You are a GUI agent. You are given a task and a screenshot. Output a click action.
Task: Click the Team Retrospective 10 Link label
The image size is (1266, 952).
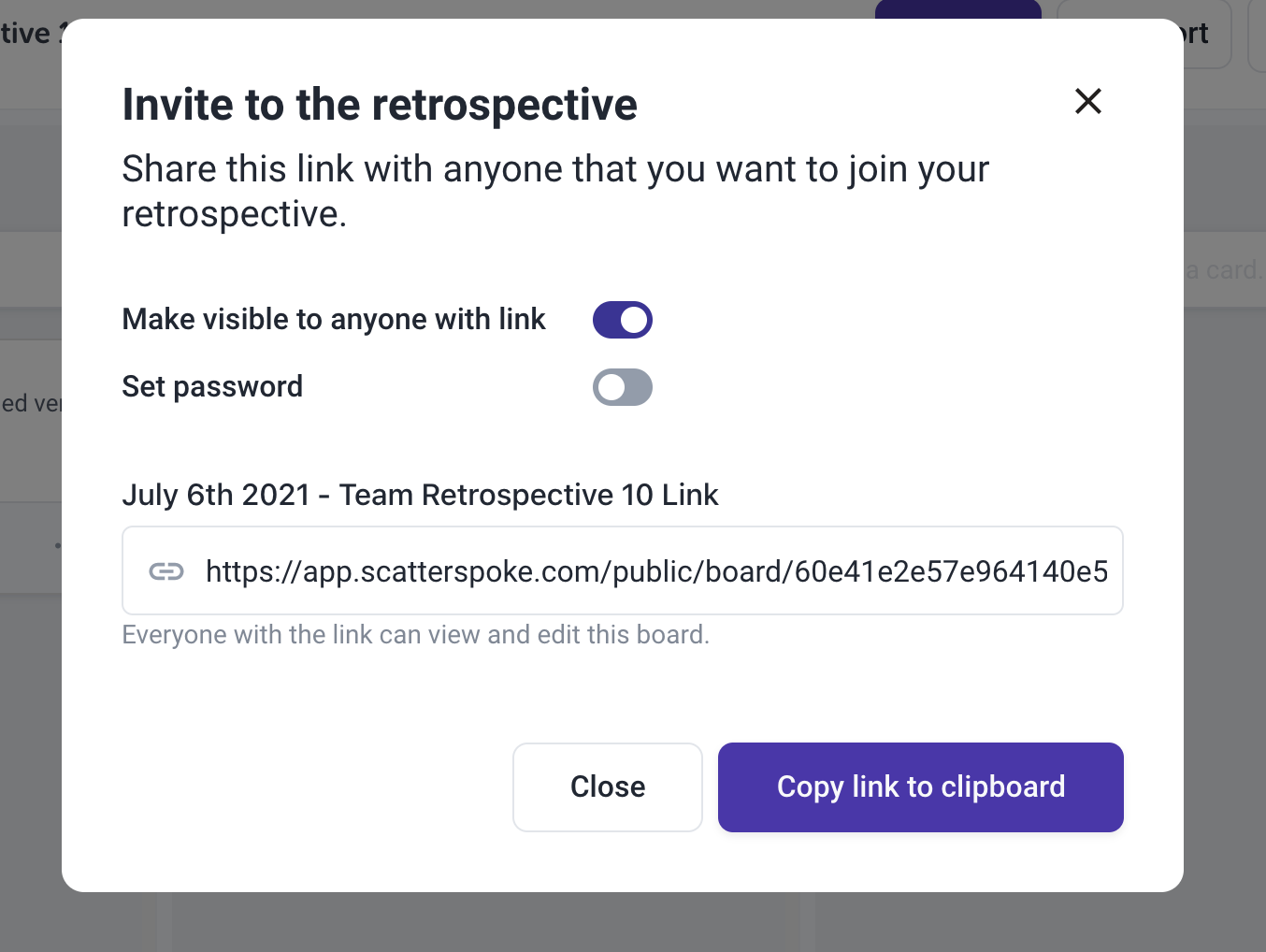pos(420,495)
